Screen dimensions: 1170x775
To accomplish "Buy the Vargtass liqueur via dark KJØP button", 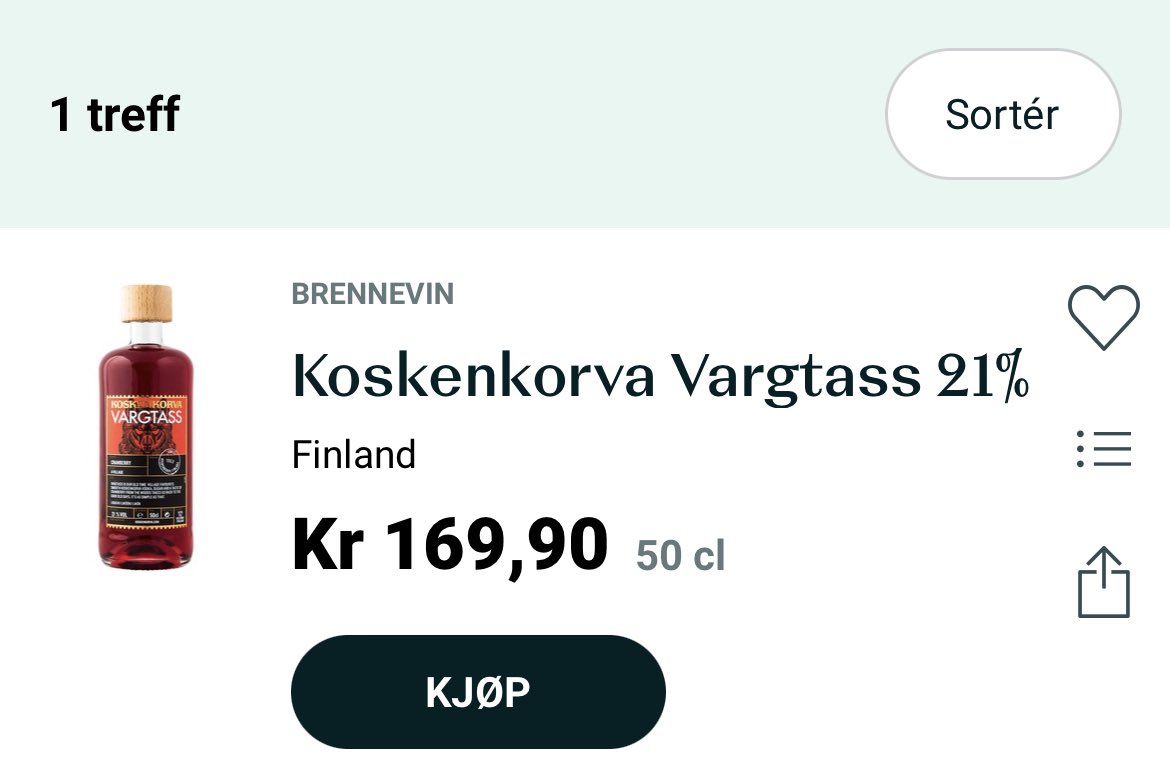I will tap(478, 692).
